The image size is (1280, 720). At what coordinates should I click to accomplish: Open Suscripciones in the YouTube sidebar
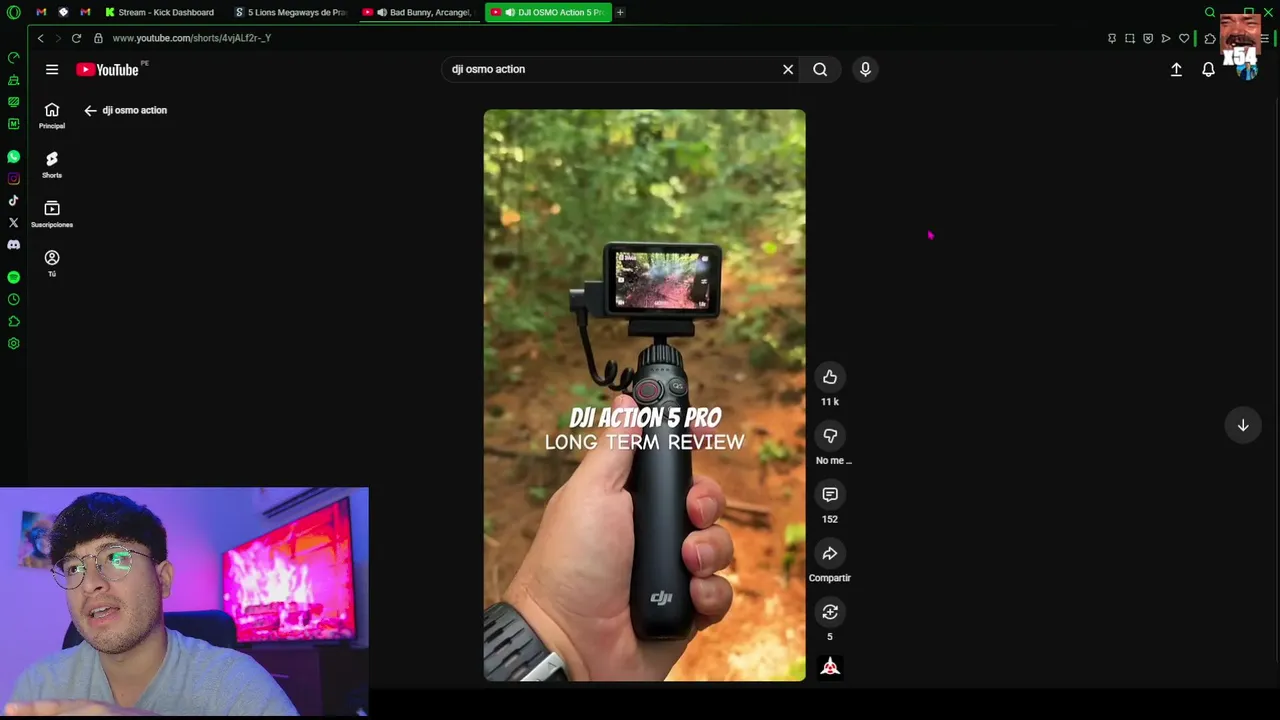tap(52, 214)
